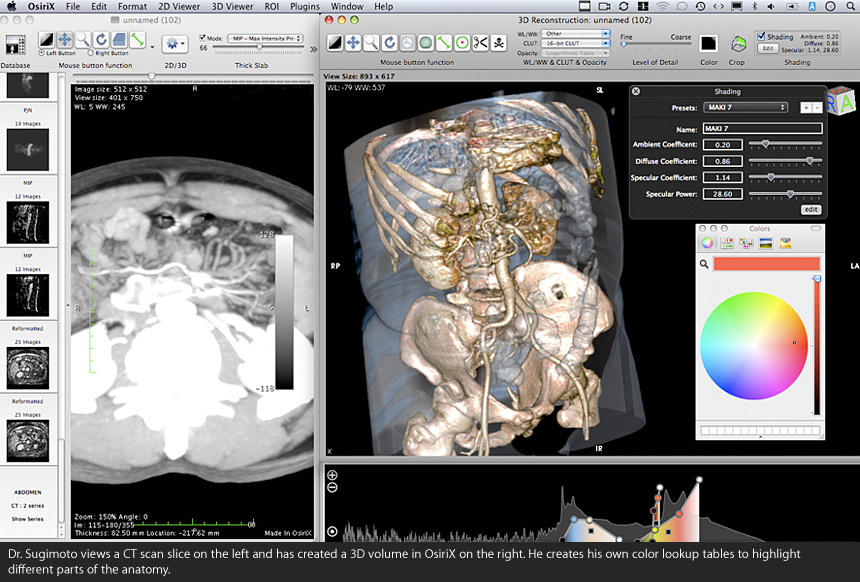This screenshot has width=860, height=582.
Task: Click the edit button in Shading panel
Action: (x=811, y=209)
